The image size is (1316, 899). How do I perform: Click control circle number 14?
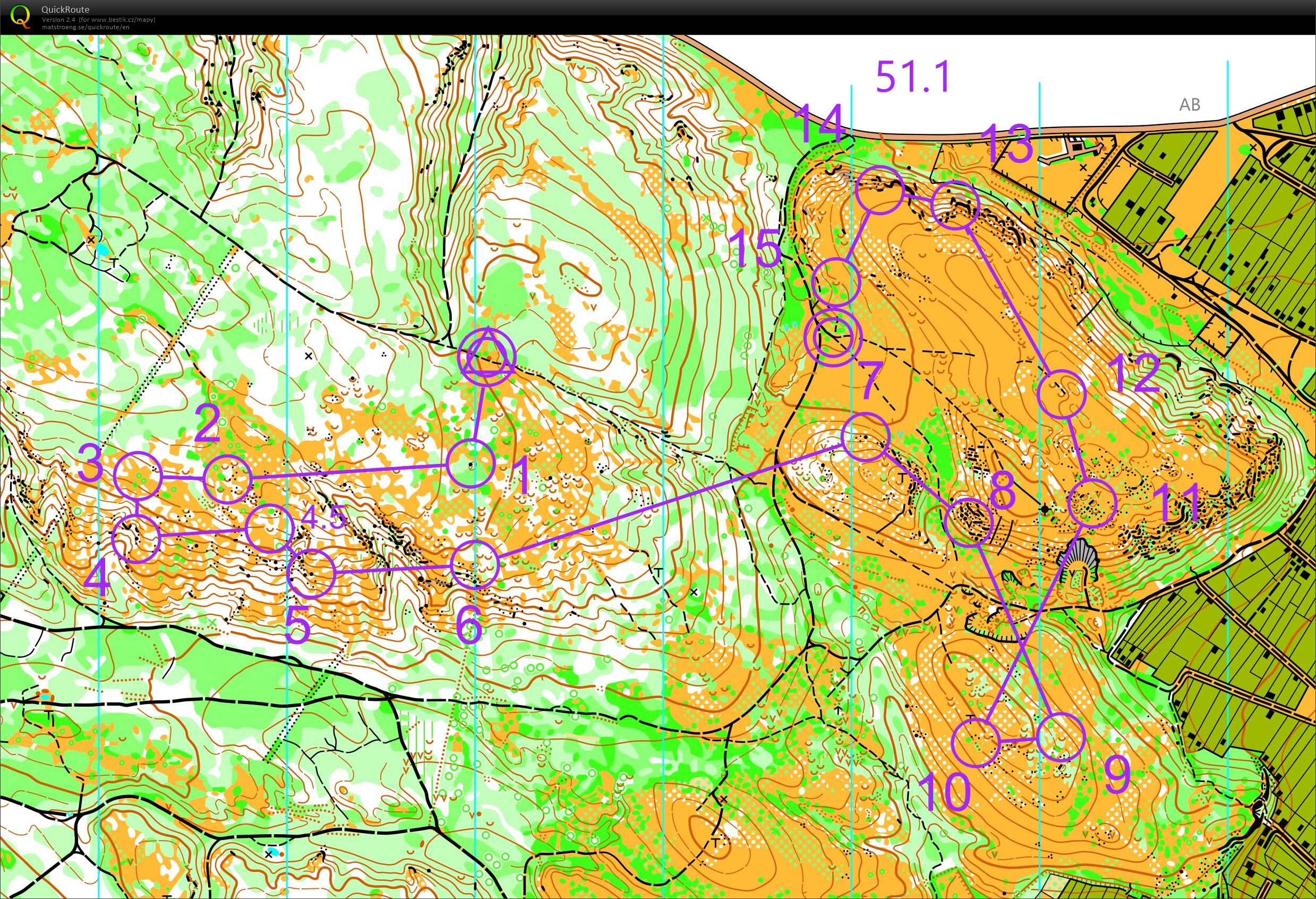879,191
